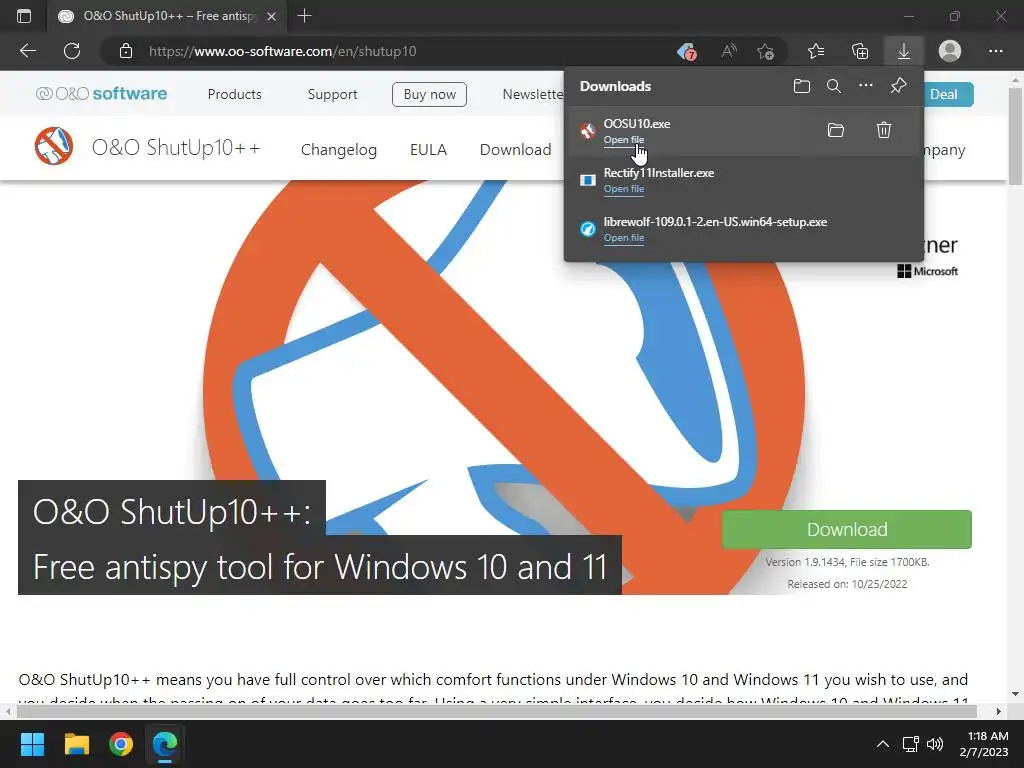Search downloads with magnifier icon
This screenshot has height=768, width=1024.
[834, 86]
